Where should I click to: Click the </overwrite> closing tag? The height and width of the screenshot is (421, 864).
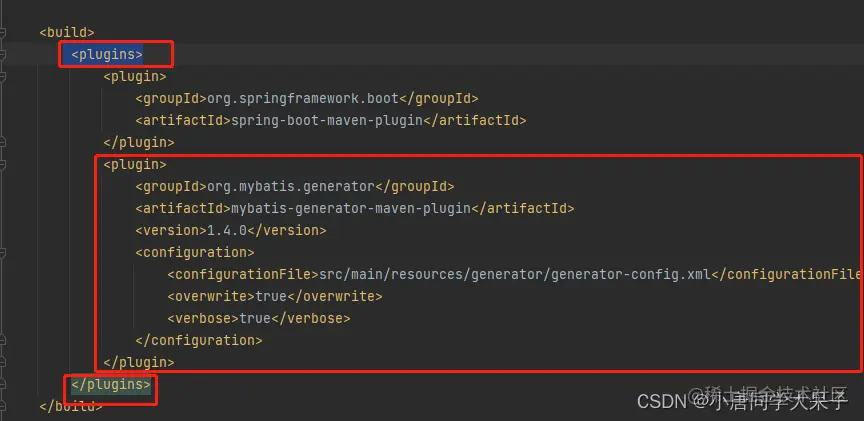coord(335,296)
